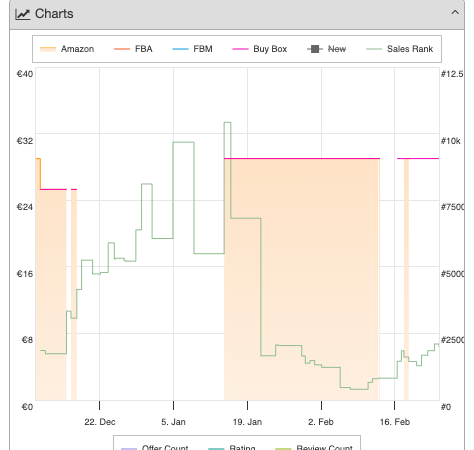This screenshot has width=474, height=450.
Task: Click the €32 price axis label
Action: tap(25, 141)
